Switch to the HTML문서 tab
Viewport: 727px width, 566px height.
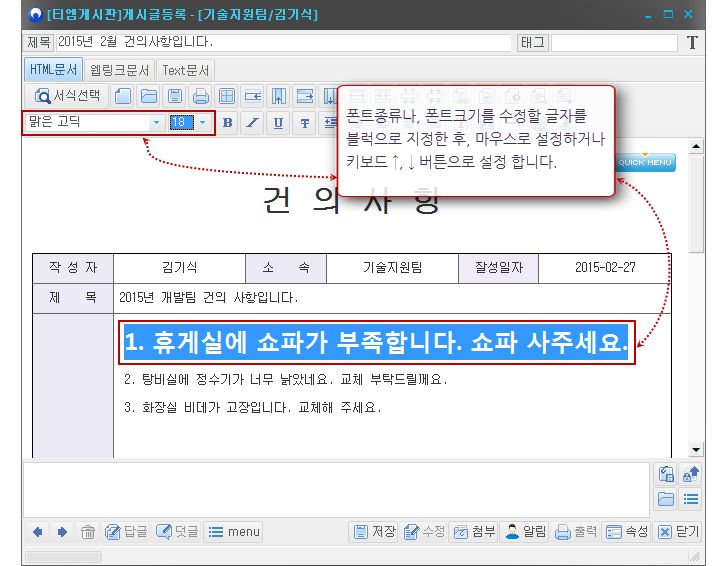[x=53, y=70]
